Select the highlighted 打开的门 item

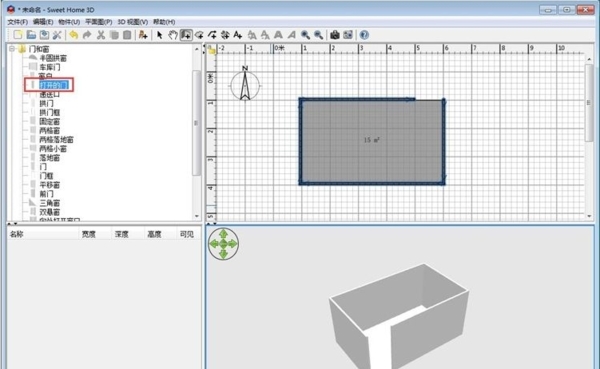coord(54,85)
